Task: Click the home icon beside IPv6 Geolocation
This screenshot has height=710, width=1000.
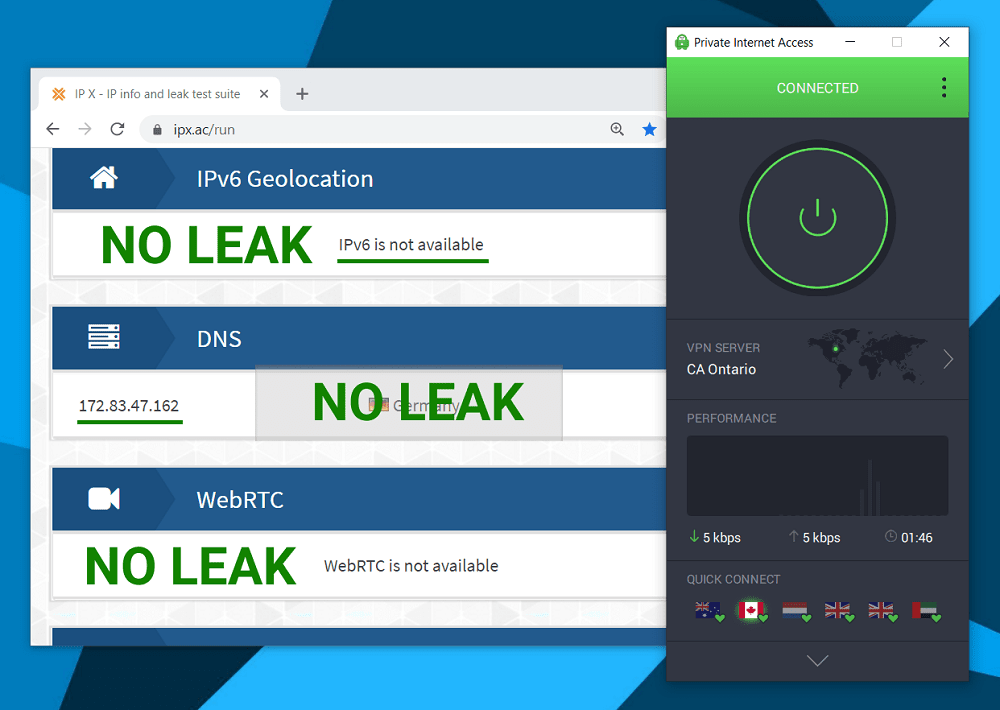Action: (x=104, y=178)
